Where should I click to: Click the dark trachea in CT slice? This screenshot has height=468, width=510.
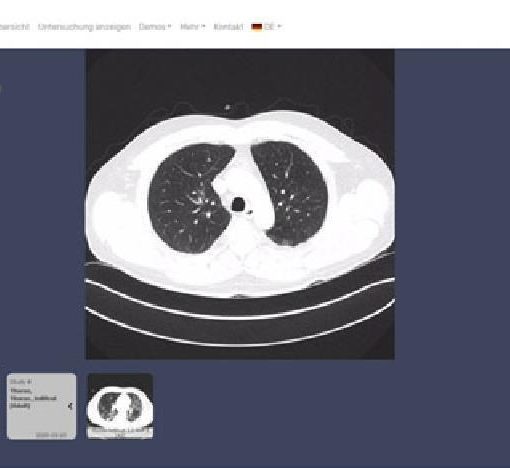(238, 204)
